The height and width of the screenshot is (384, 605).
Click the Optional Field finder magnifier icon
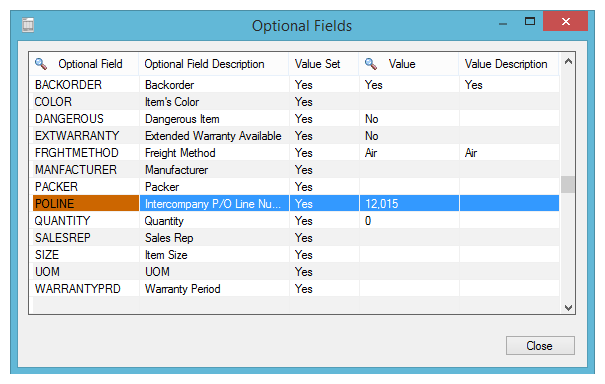[x=41, y=64]
